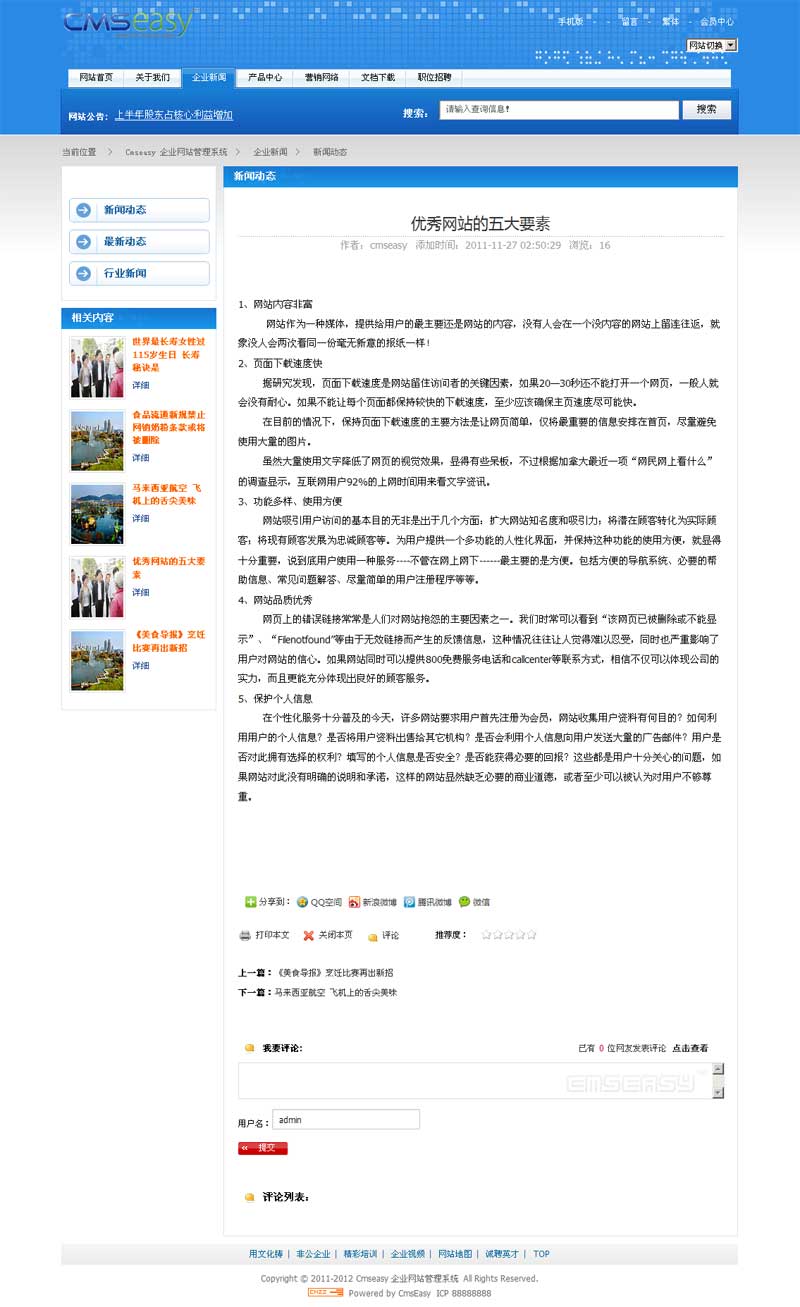This screenshot has height=1307, width=800.
Task: Rate the article using the 推荐度 stars
Action: point(509,935)
